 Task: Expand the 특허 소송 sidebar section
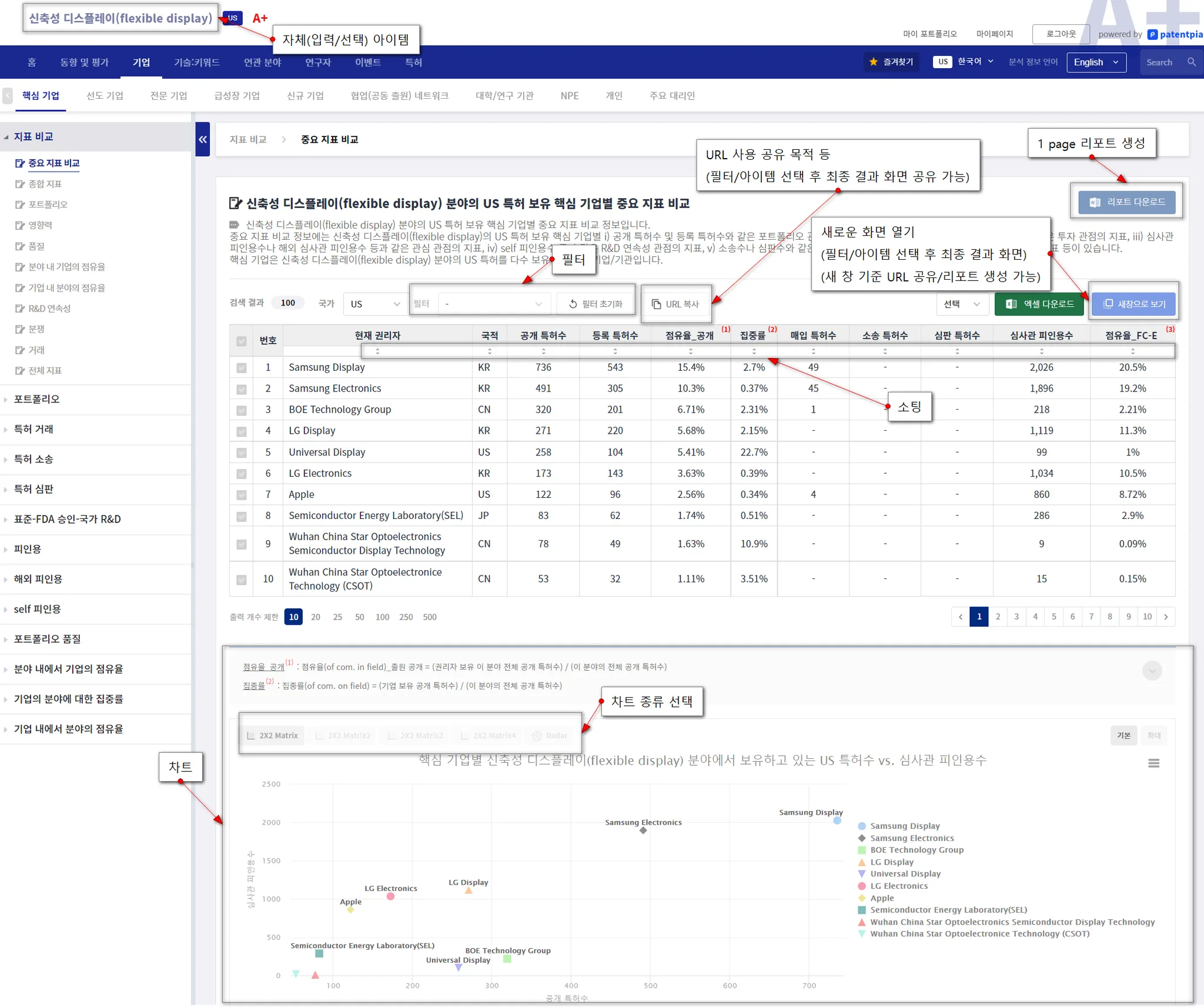point(34,460)
